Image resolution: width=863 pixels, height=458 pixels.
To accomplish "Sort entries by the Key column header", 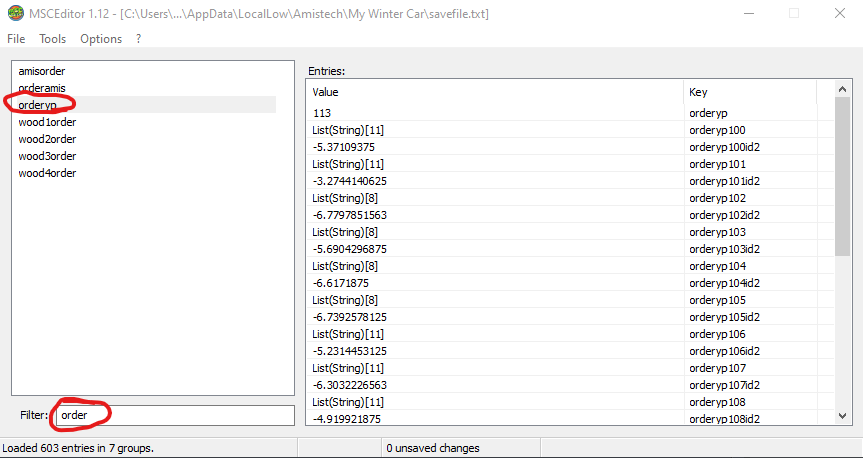I will point(750,92).
